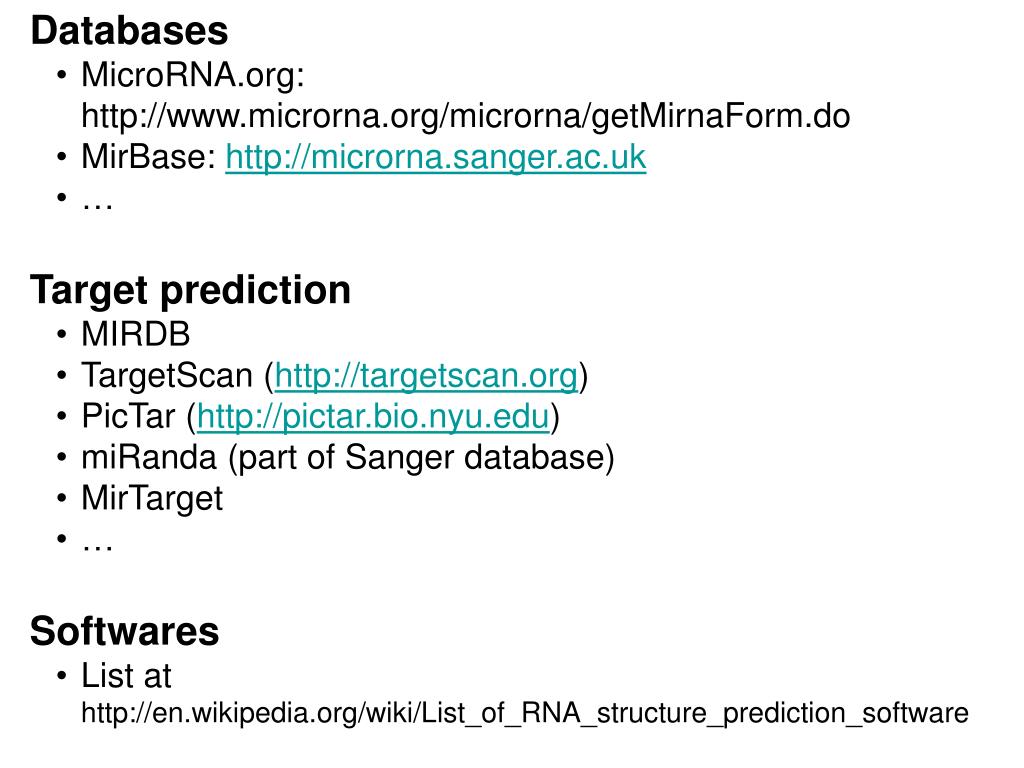
Task: Select the MirTarget list item
Action: tap(152, 499)
